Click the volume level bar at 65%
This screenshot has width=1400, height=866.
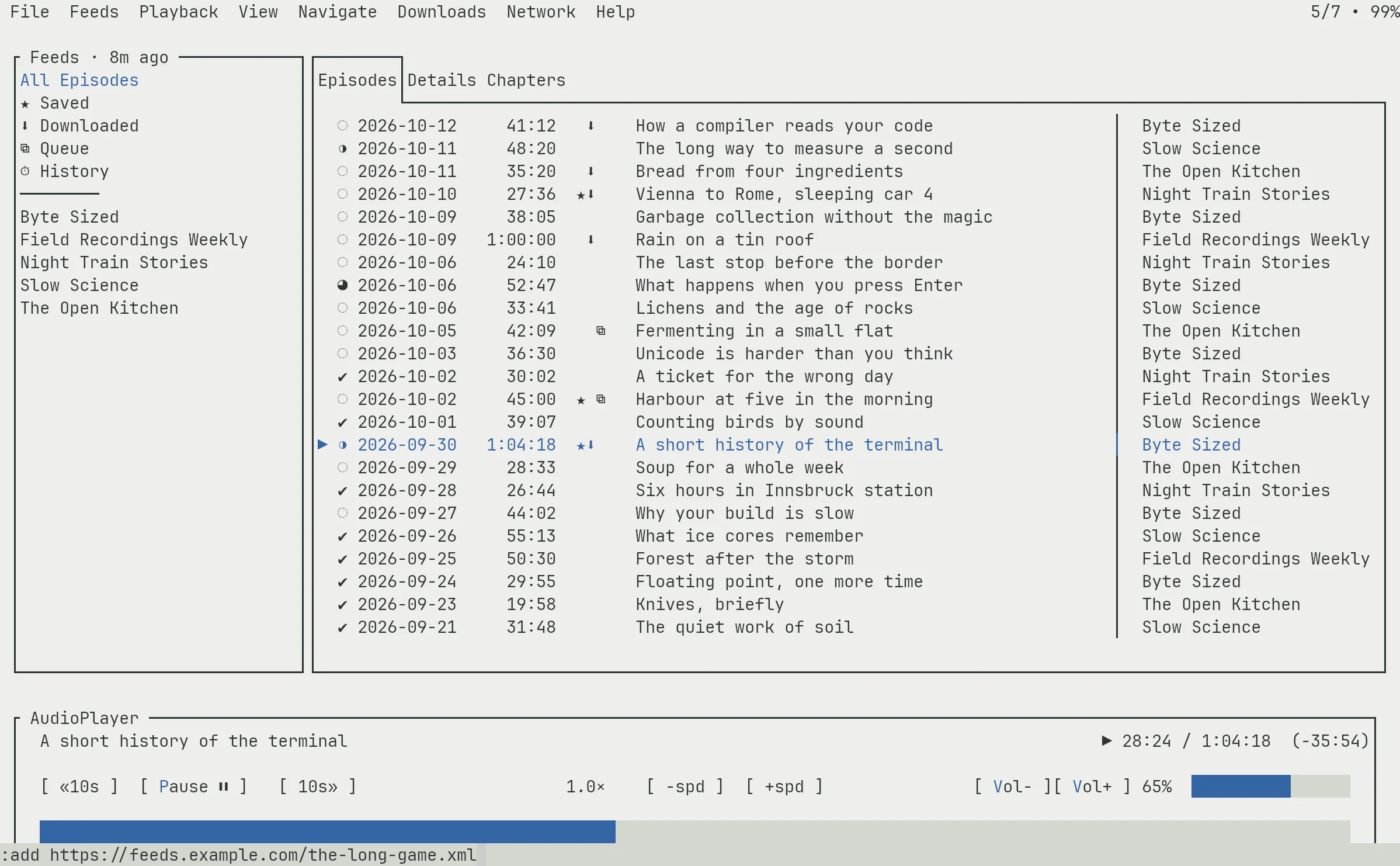(1270, 787)
